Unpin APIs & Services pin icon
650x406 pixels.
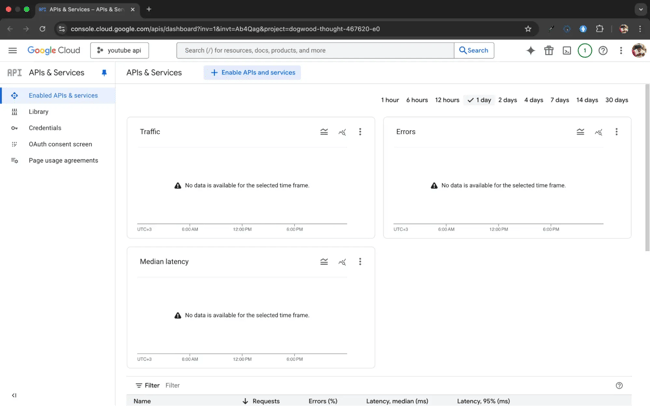104,73
